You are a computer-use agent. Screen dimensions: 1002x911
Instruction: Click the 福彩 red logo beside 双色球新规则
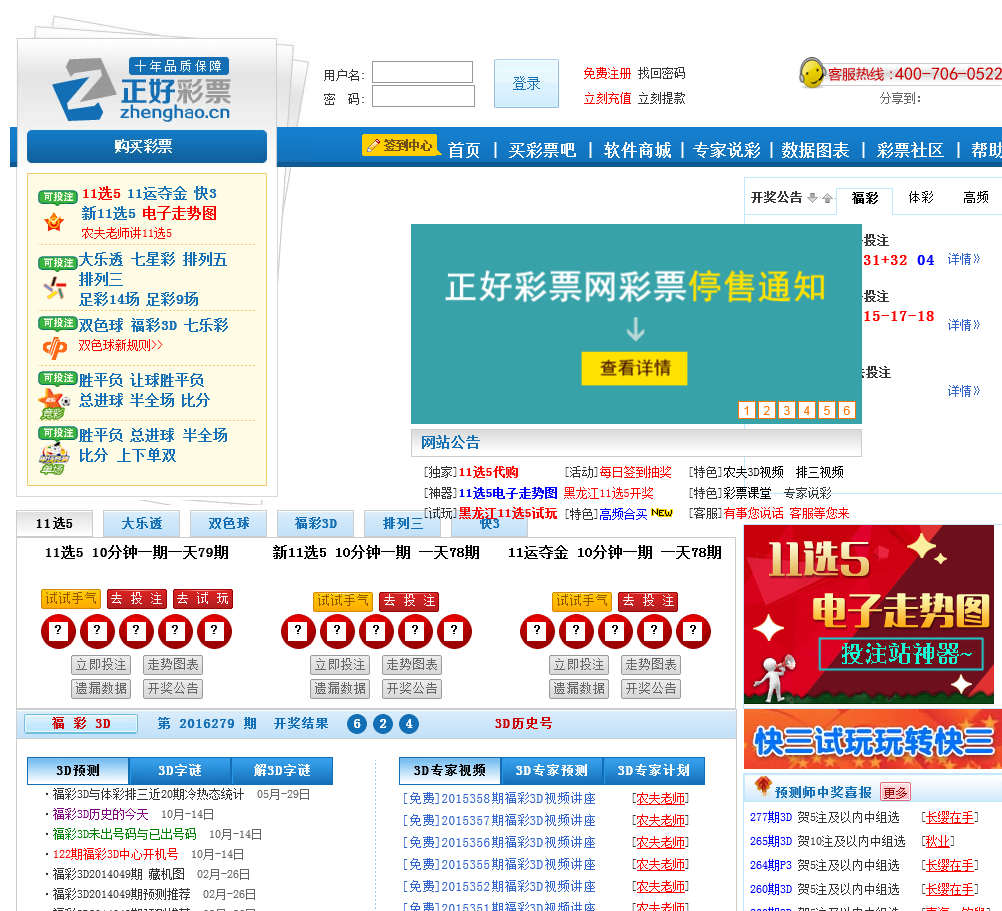tap(55, 347)
